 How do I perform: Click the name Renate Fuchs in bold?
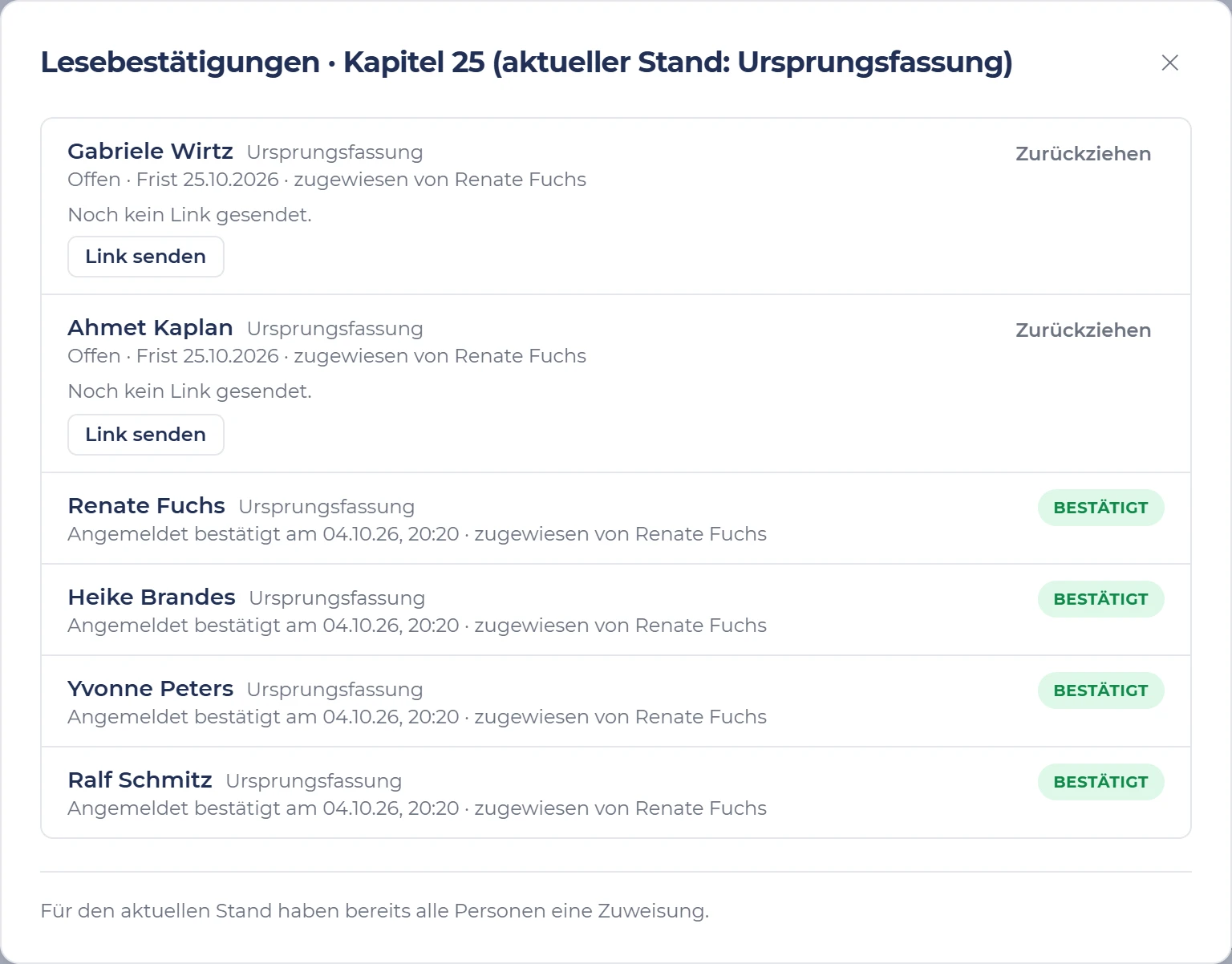tap(146, 505)
